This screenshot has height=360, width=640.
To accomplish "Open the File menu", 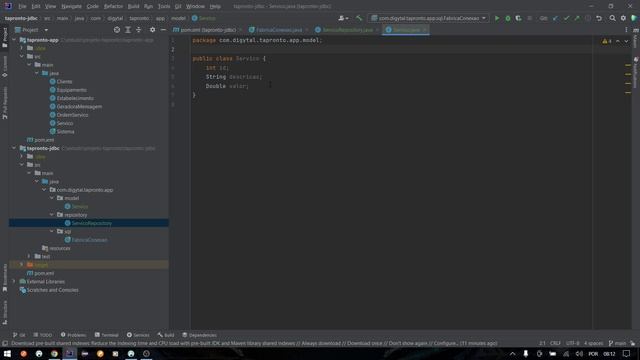I will coord(22,7).
